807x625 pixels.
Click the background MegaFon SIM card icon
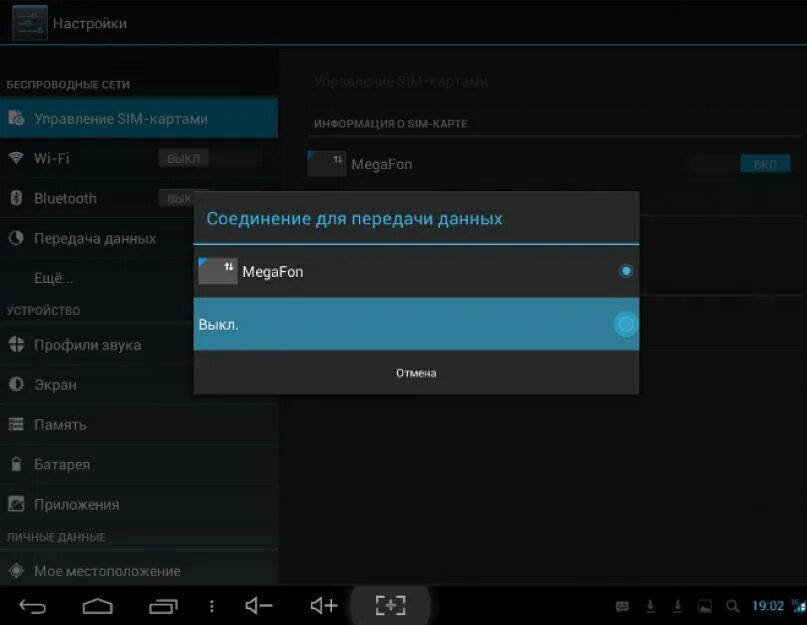(327, 164)
